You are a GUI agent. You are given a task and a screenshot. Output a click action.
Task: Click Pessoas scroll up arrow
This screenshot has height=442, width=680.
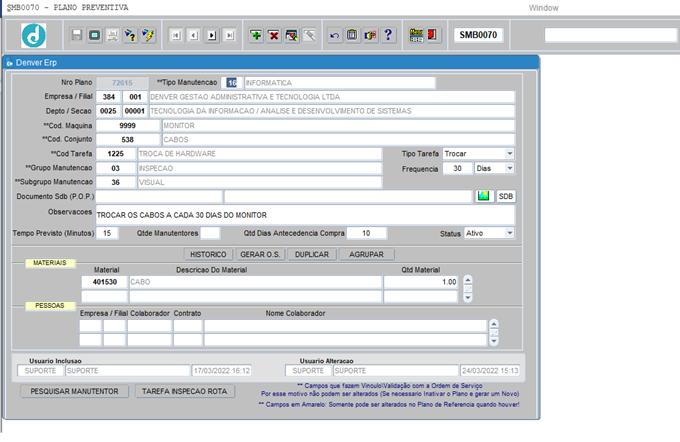(494, 324)
